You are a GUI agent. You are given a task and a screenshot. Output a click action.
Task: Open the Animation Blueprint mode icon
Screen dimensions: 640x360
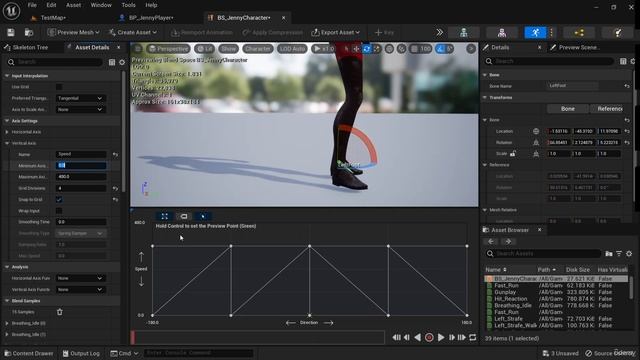click(x=579, y=33)
